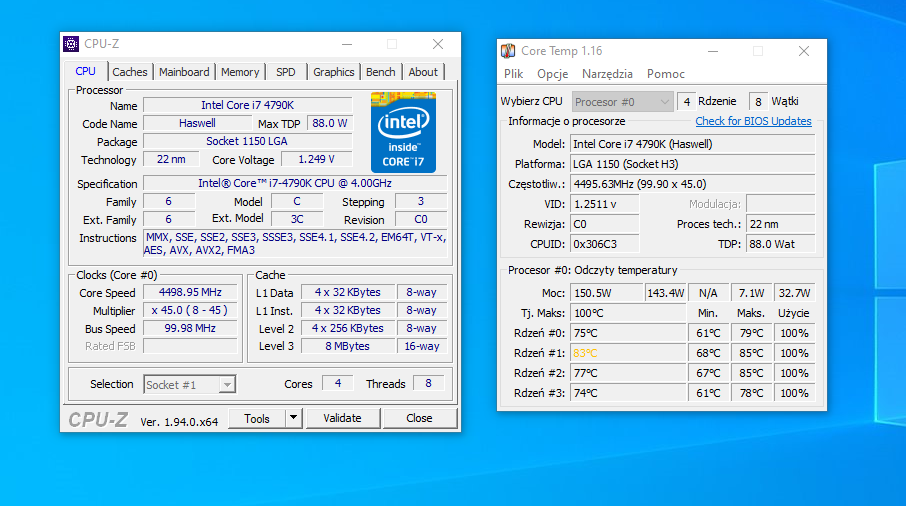Click the Moc power value 150.5W
This screenshot has width=906, height=506.
click(x=607, y=293)
